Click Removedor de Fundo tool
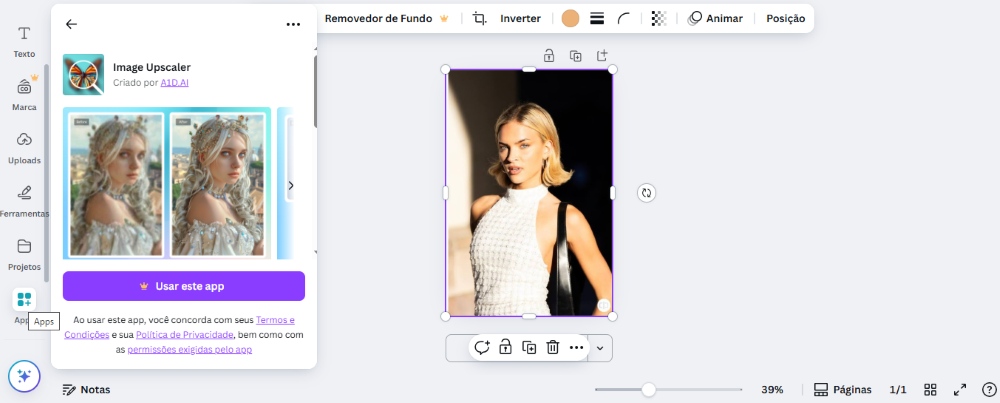Screen dimensions: 1000x403 [x=386, y=18]
